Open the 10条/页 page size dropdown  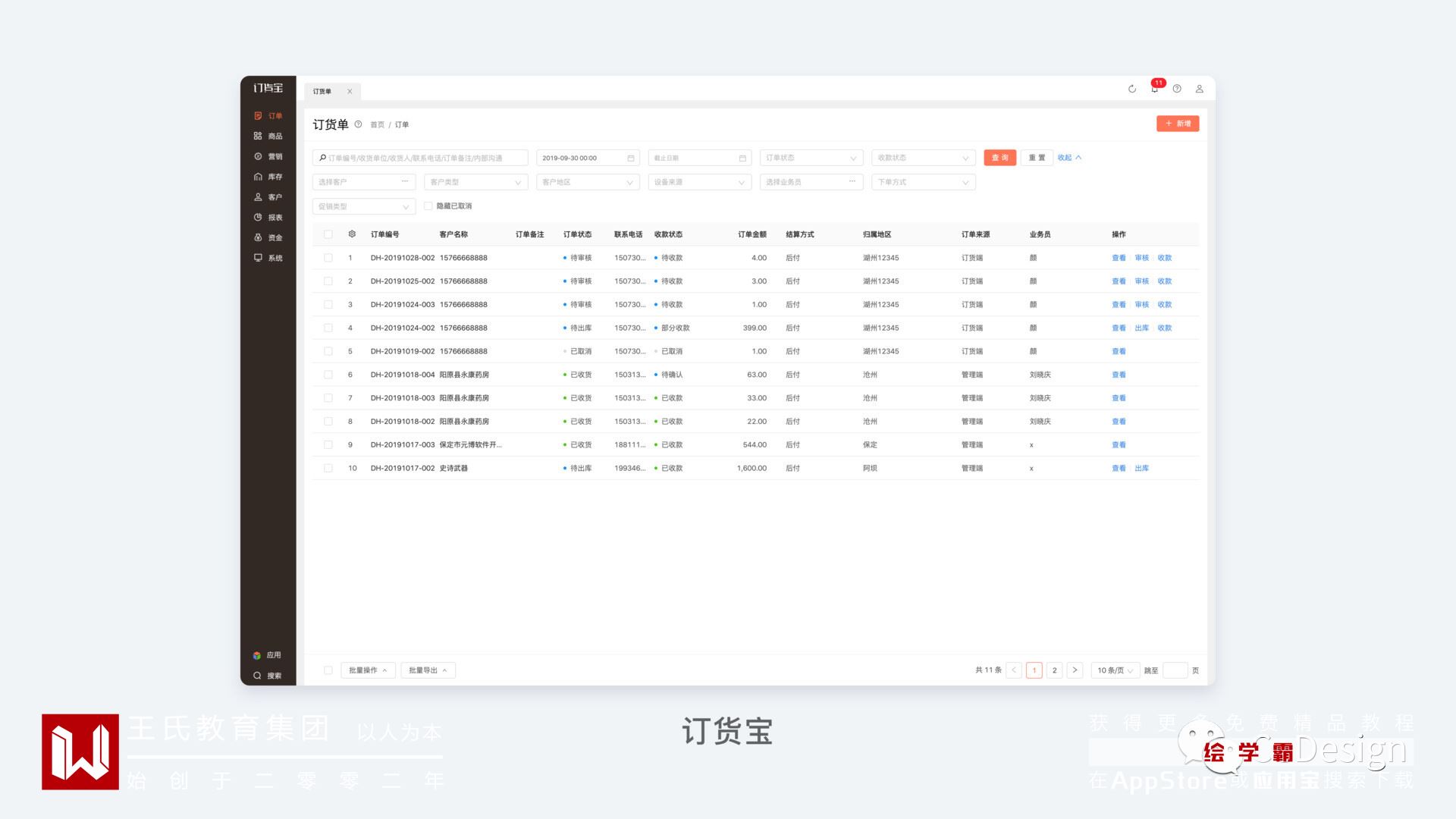coord(1115,670)
